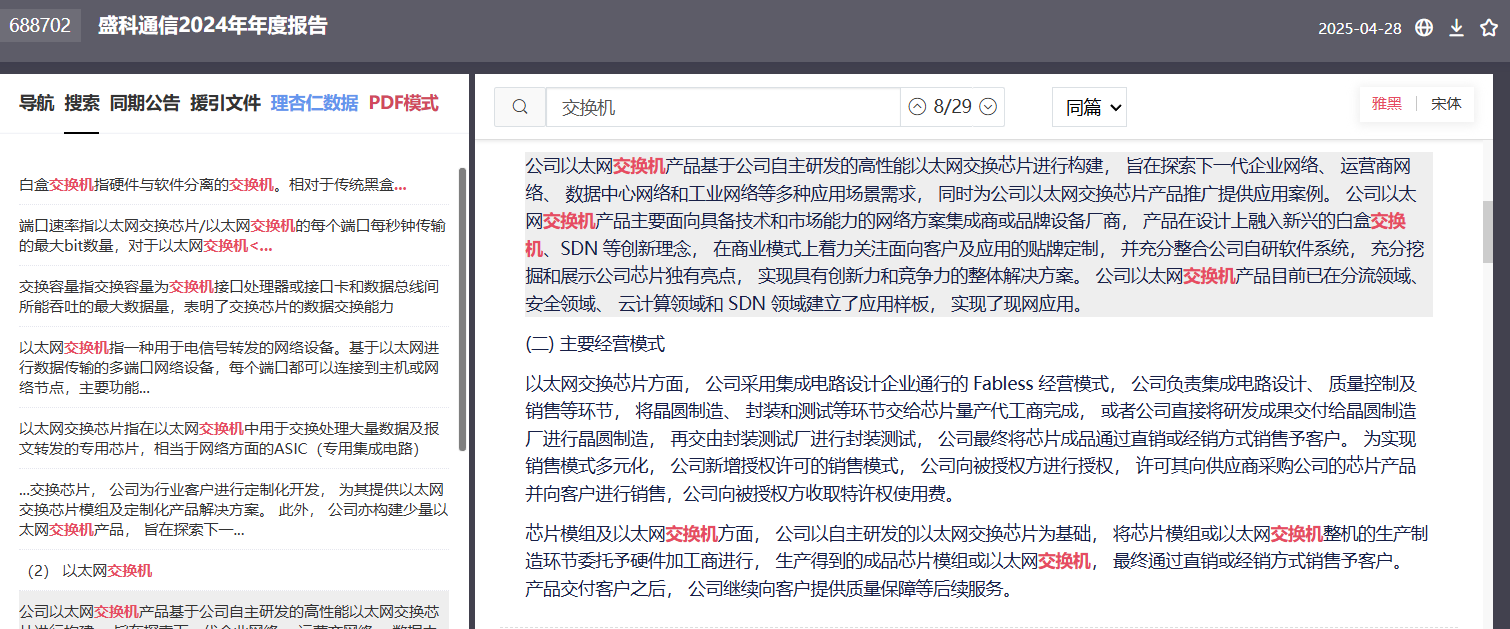1510x629 pixels.
Task: Switch to PDF模式
Action: coord(403,103)
